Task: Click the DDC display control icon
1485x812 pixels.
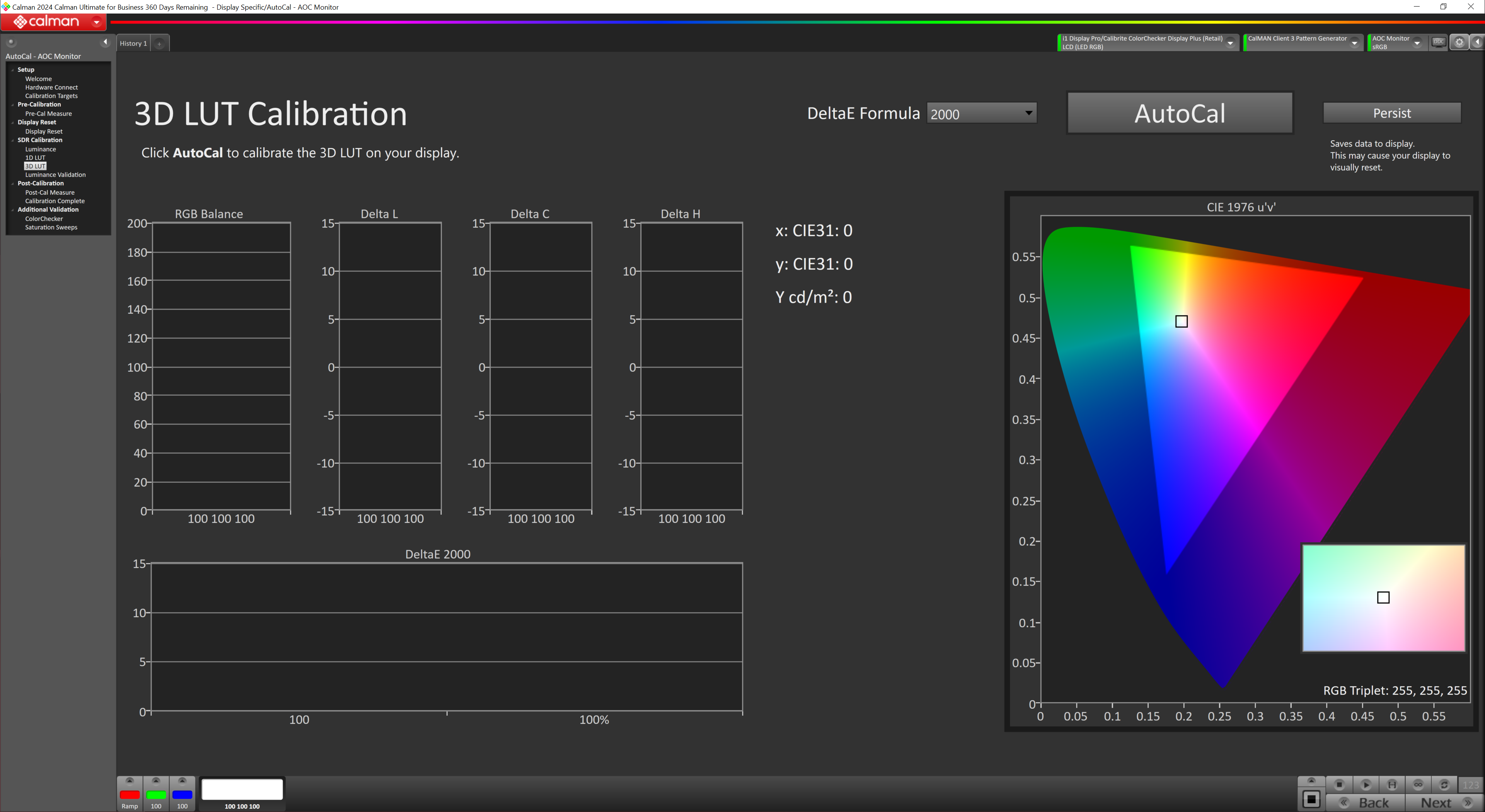Action: (1439, 42)
